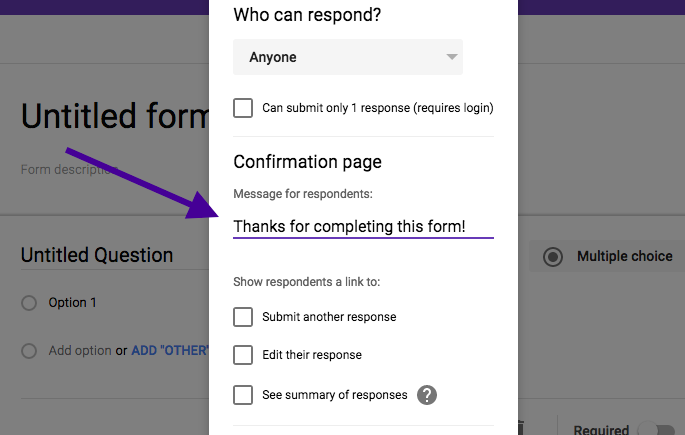Image resolution: width=685 pixels, height=435 pixels.
Task: Enable Can submit only 1 response
Action: click(x=243, y=108)
